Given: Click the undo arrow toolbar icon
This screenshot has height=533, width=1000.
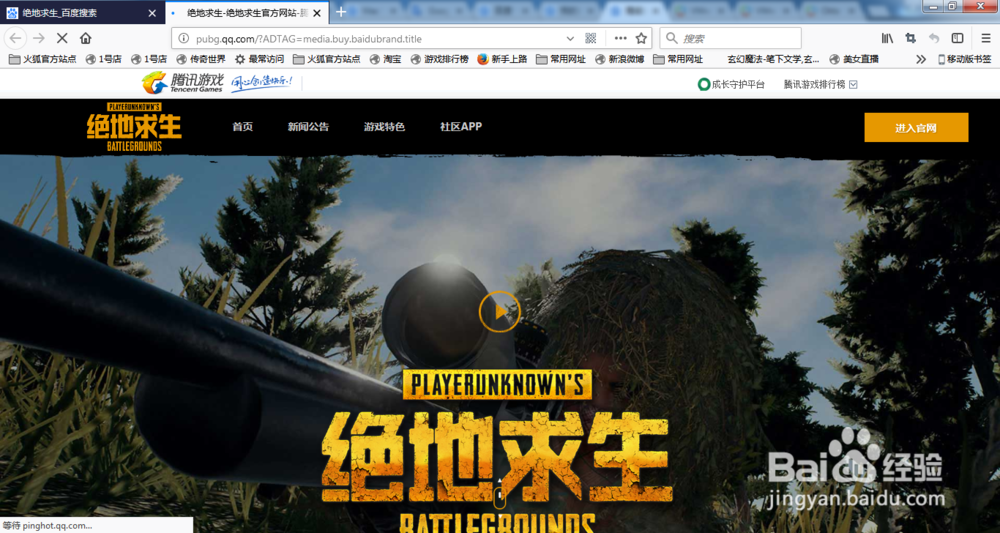Looking at the screenshot, I should tap(934, 38).
